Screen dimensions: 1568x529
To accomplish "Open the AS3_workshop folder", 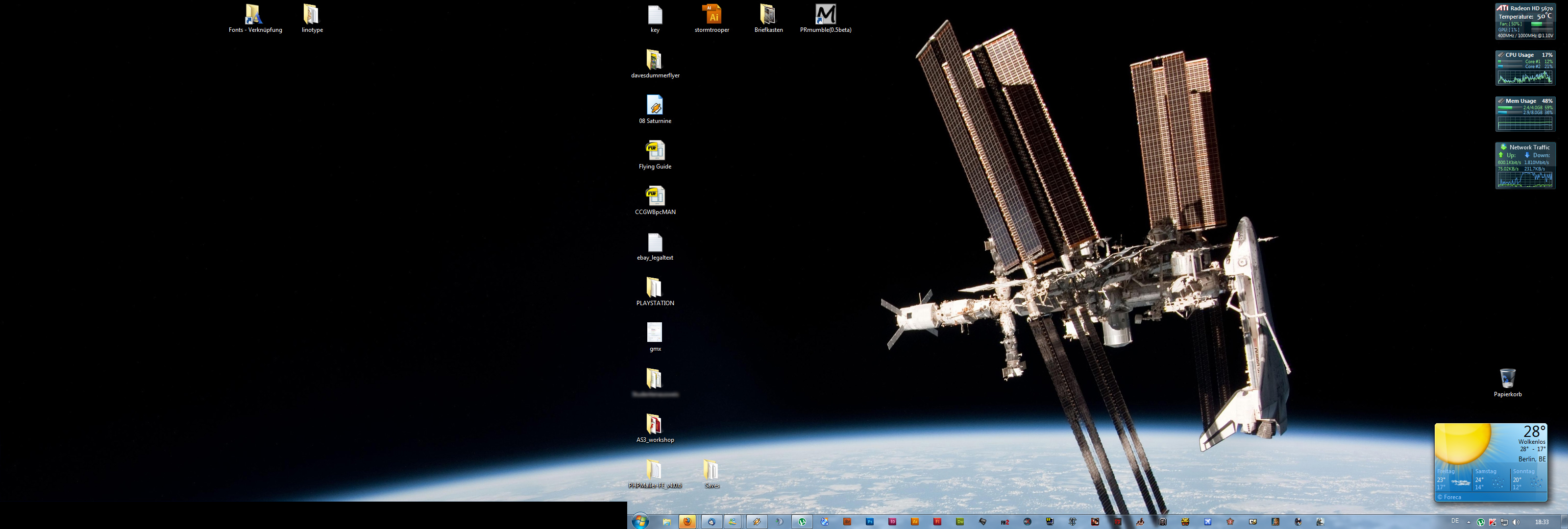I will (x=655, y=429).
